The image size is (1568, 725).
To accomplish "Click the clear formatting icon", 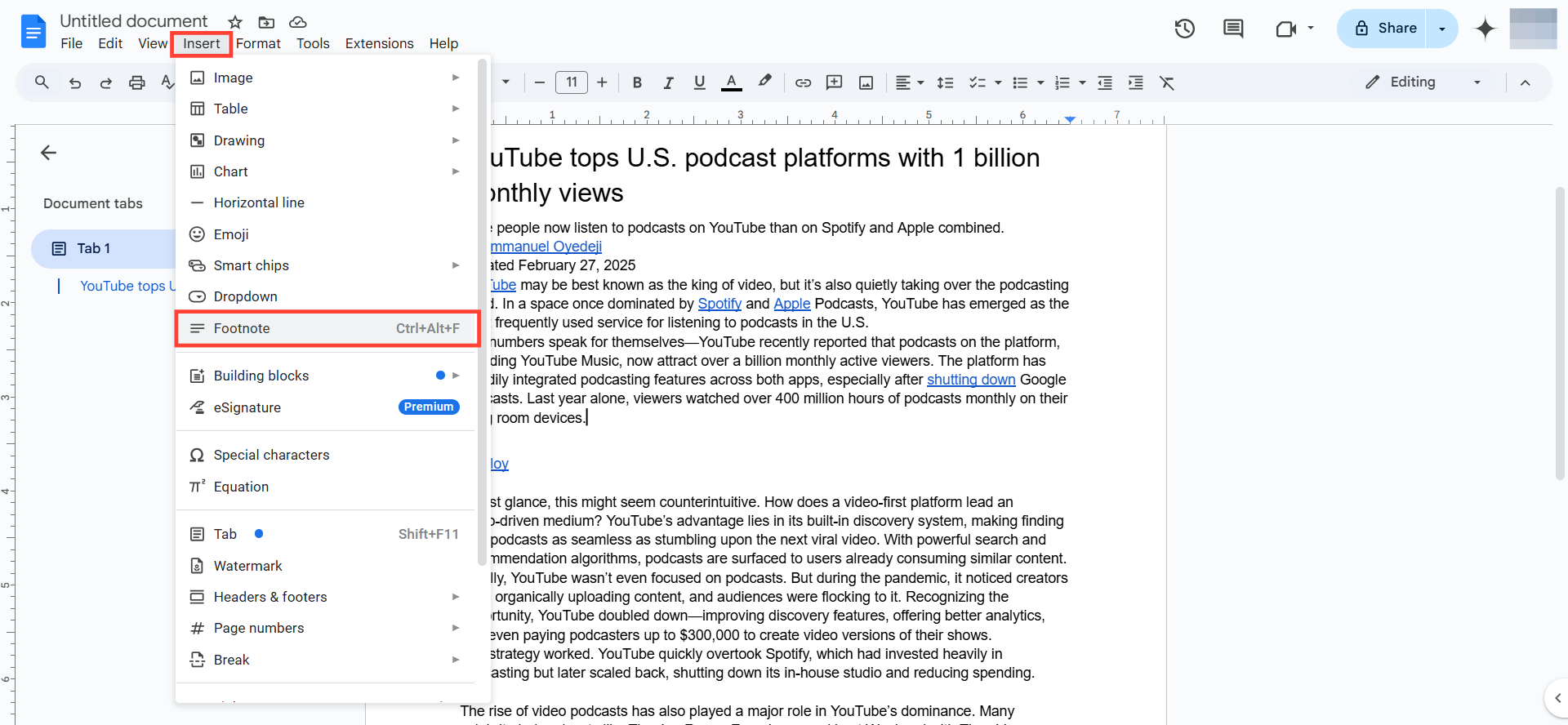I will point(1167,82).
